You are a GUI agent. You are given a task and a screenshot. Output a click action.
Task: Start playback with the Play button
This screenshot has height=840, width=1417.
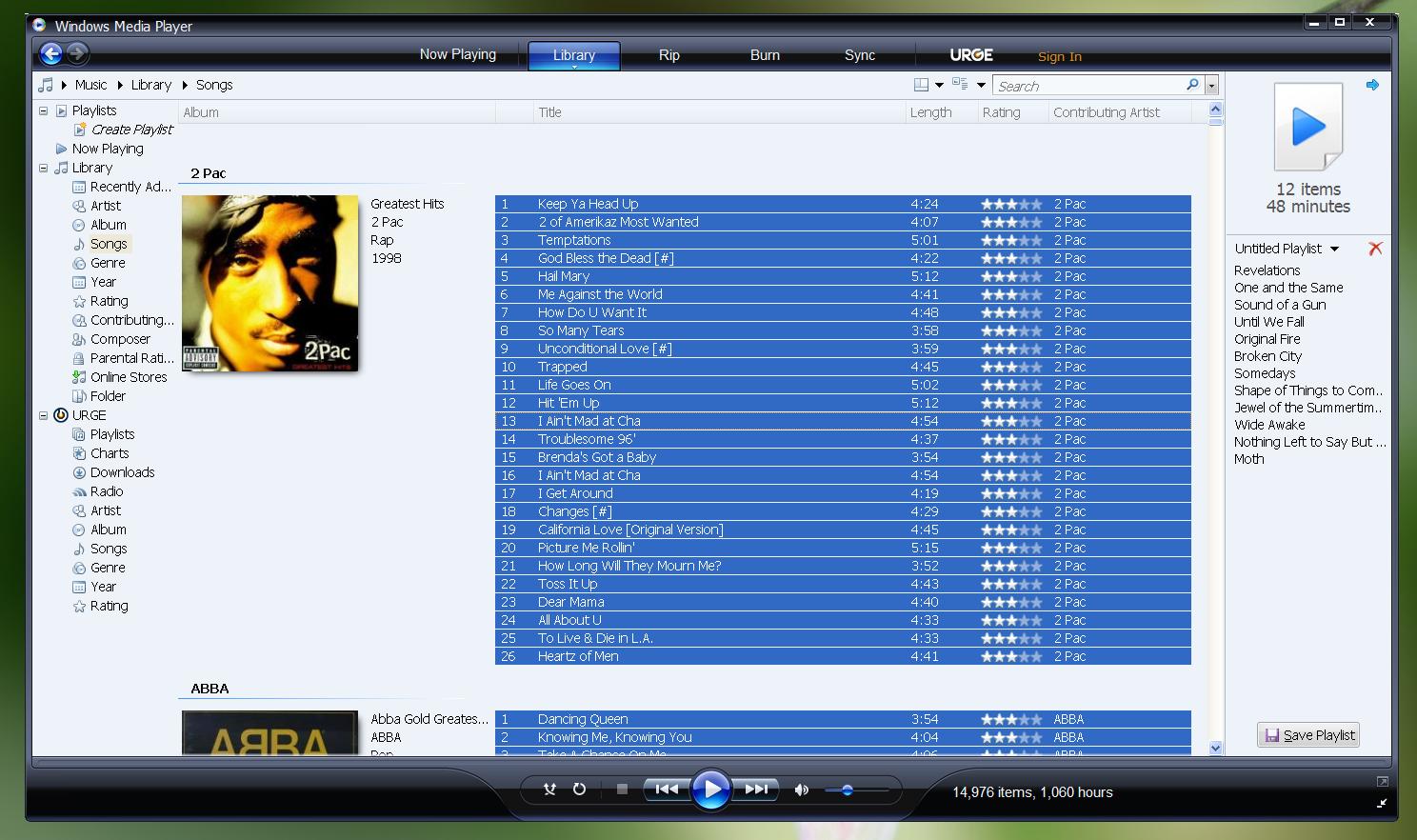tap(710, 790)
